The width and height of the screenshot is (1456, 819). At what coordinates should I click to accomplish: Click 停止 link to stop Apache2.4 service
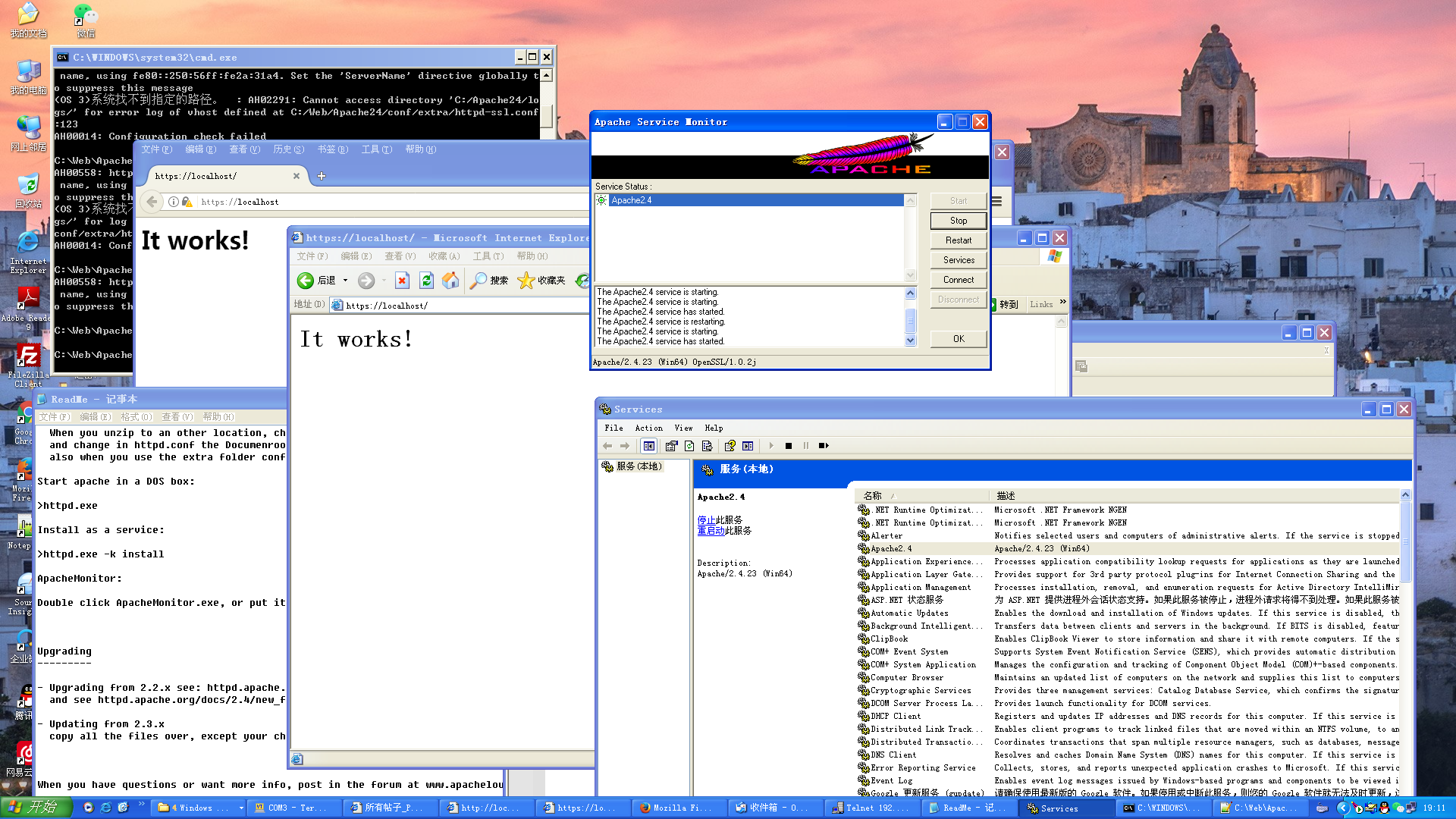(x=706, y=520)
